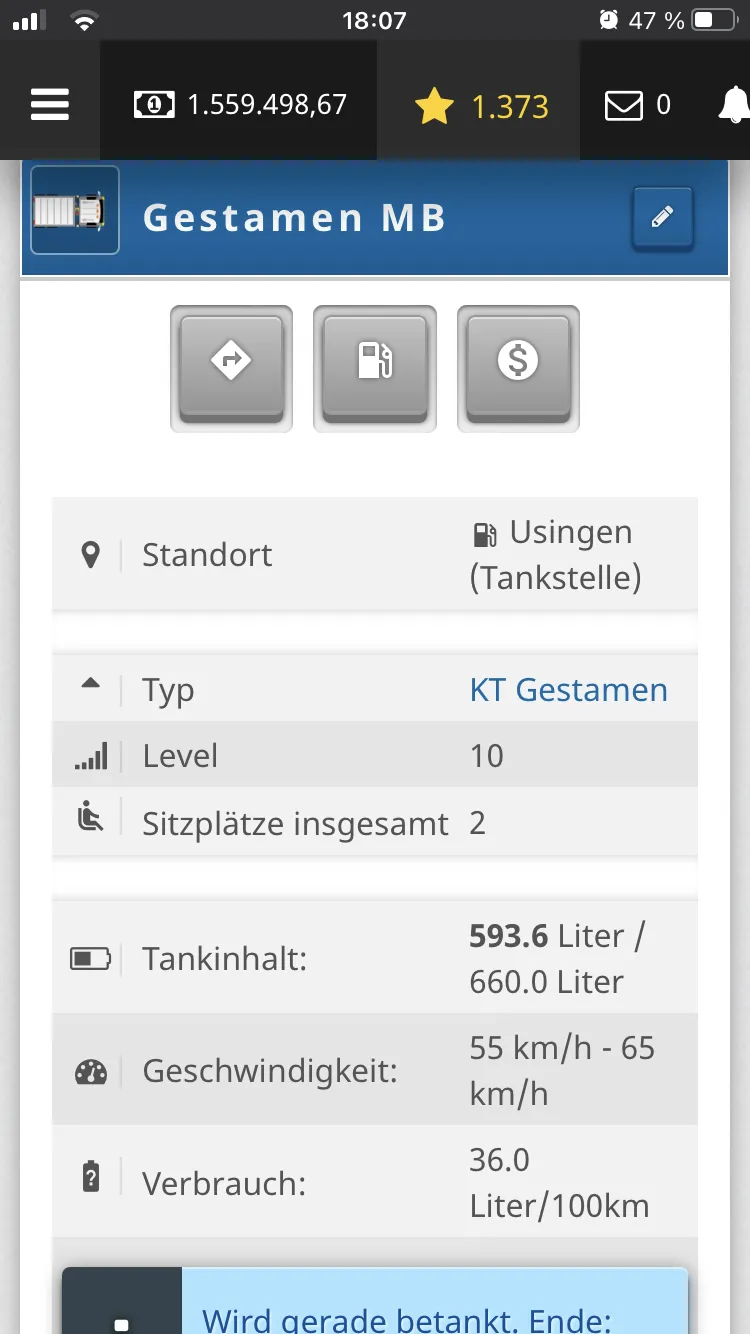The width and height of the screenshot is (750, 1334).
Task: Open the KT Gestamen type link
Action: [x=568, y=690]
